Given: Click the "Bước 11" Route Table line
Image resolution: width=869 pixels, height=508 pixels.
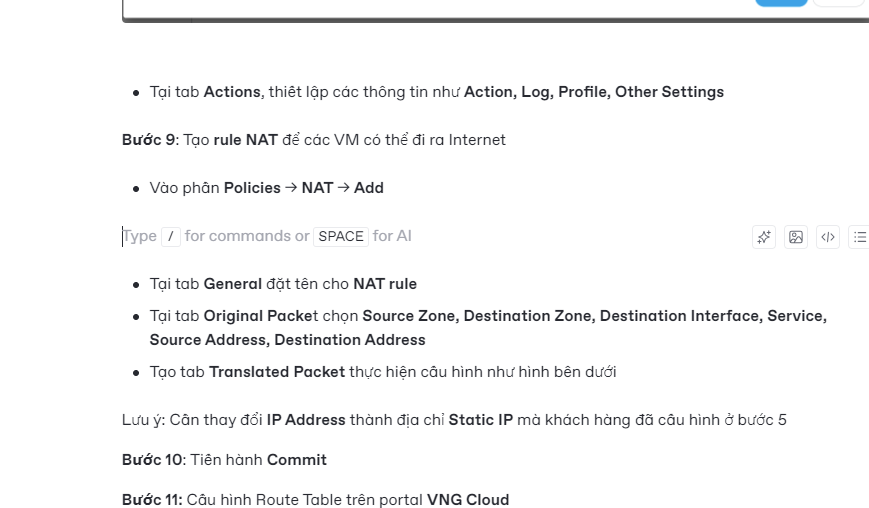Looking at the screenshot, I should pos(315,500).
